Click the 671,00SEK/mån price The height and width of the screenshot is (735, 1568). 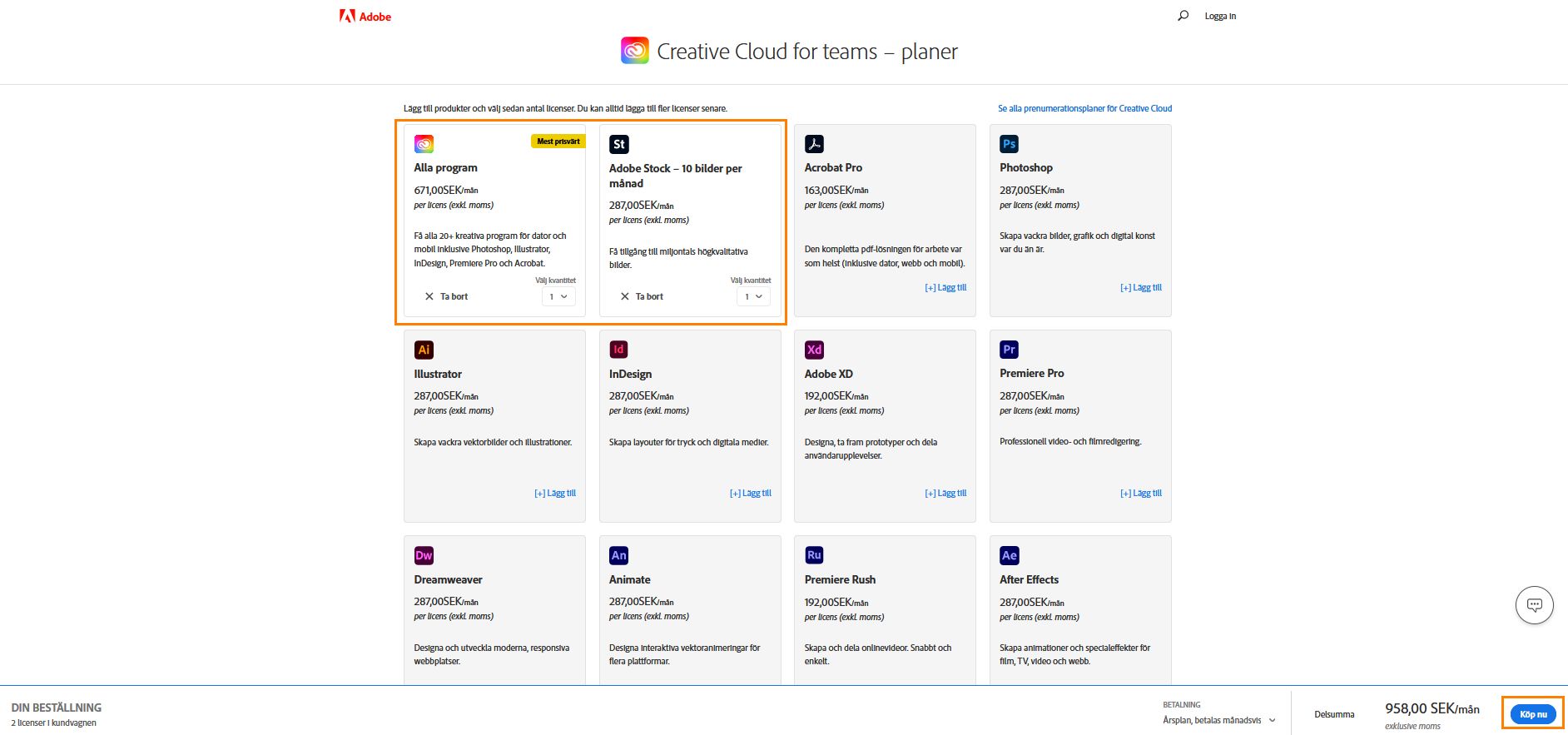coord(446,190)
